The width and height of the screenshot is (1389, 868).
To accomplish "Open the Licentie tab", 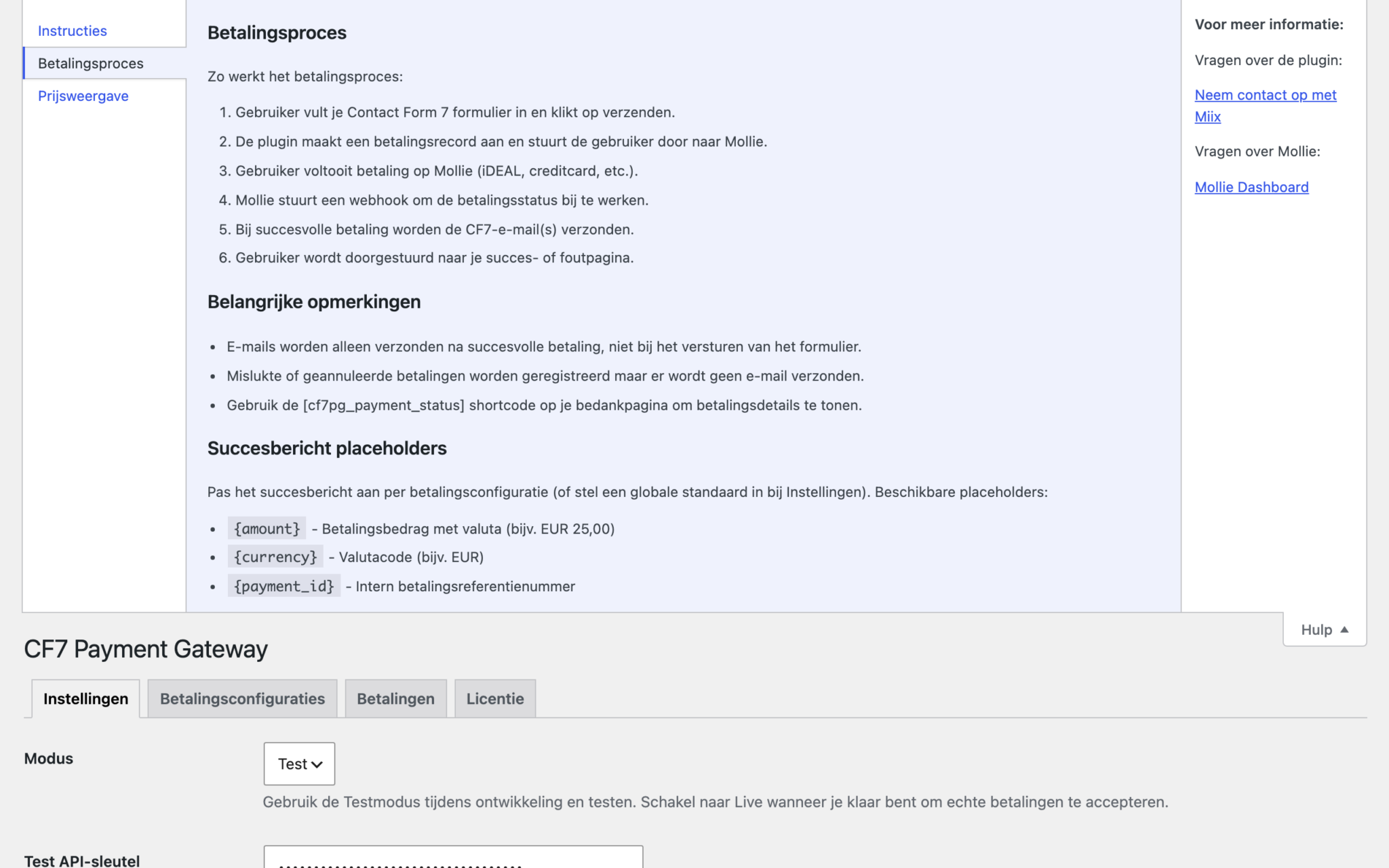I will click(495, 698).
